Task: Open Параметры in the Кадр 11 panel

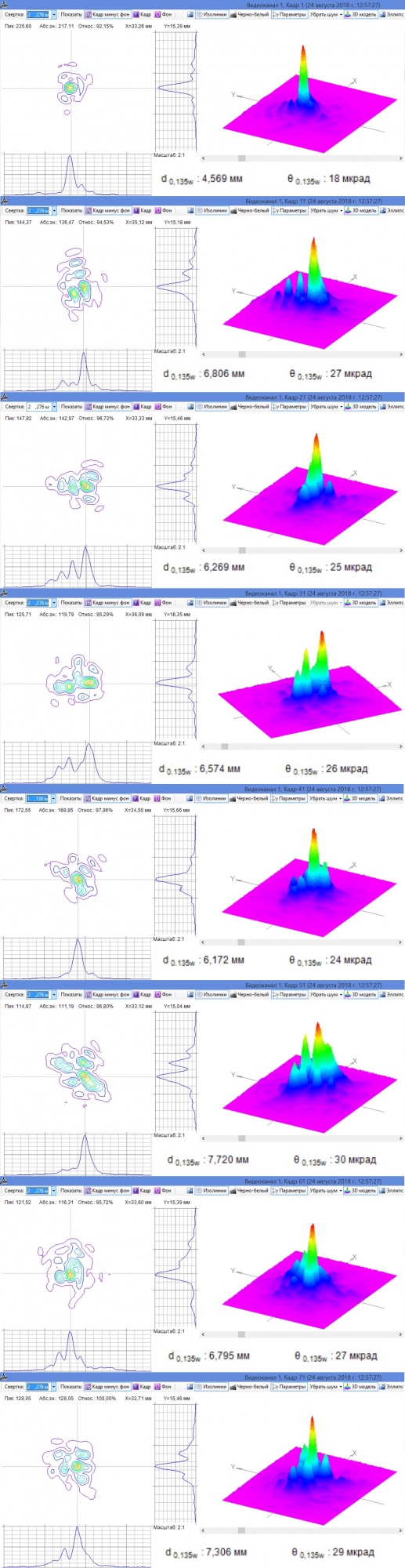Action: tap(289, 210)
